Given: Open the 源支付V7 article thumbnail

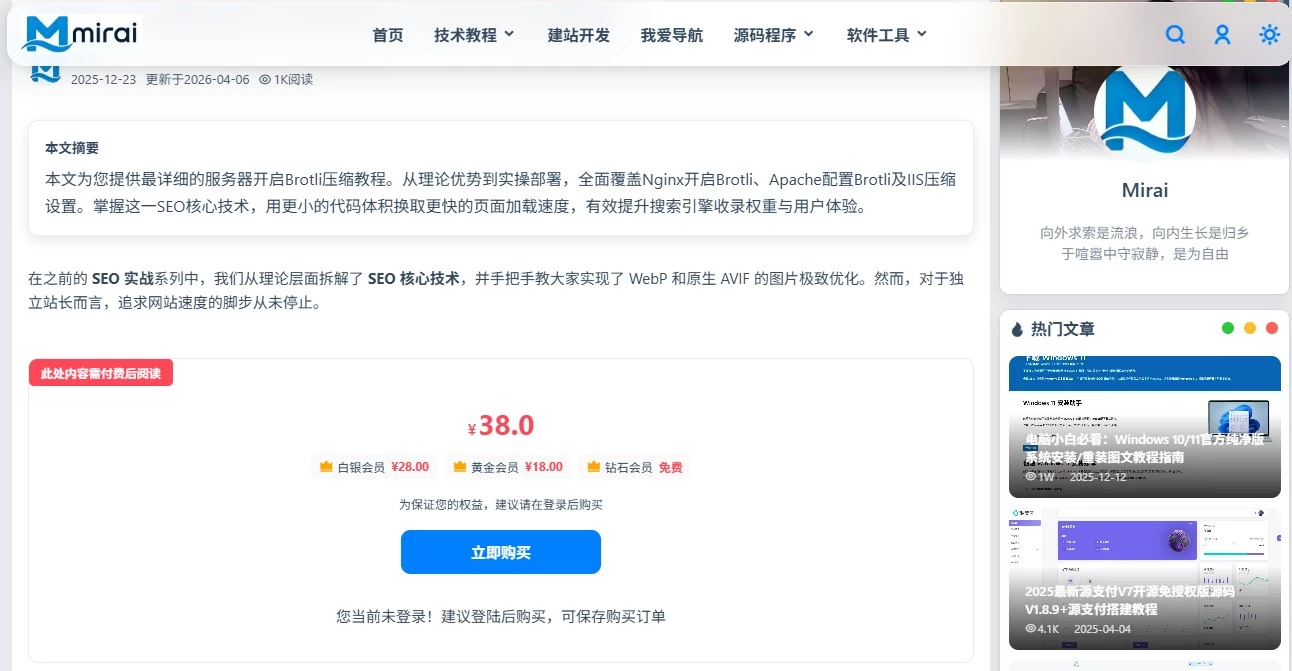Looking at the screenshot, I should click(x=1144, y=578).
